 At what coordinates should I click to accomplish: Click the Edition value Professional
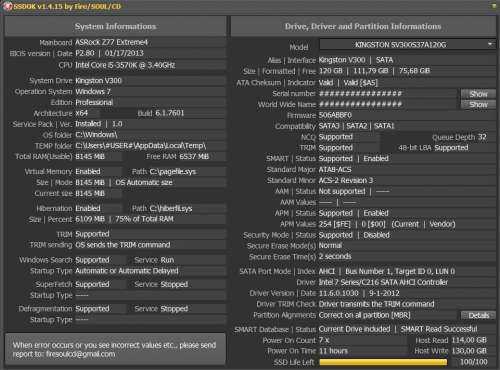[94, 102]
